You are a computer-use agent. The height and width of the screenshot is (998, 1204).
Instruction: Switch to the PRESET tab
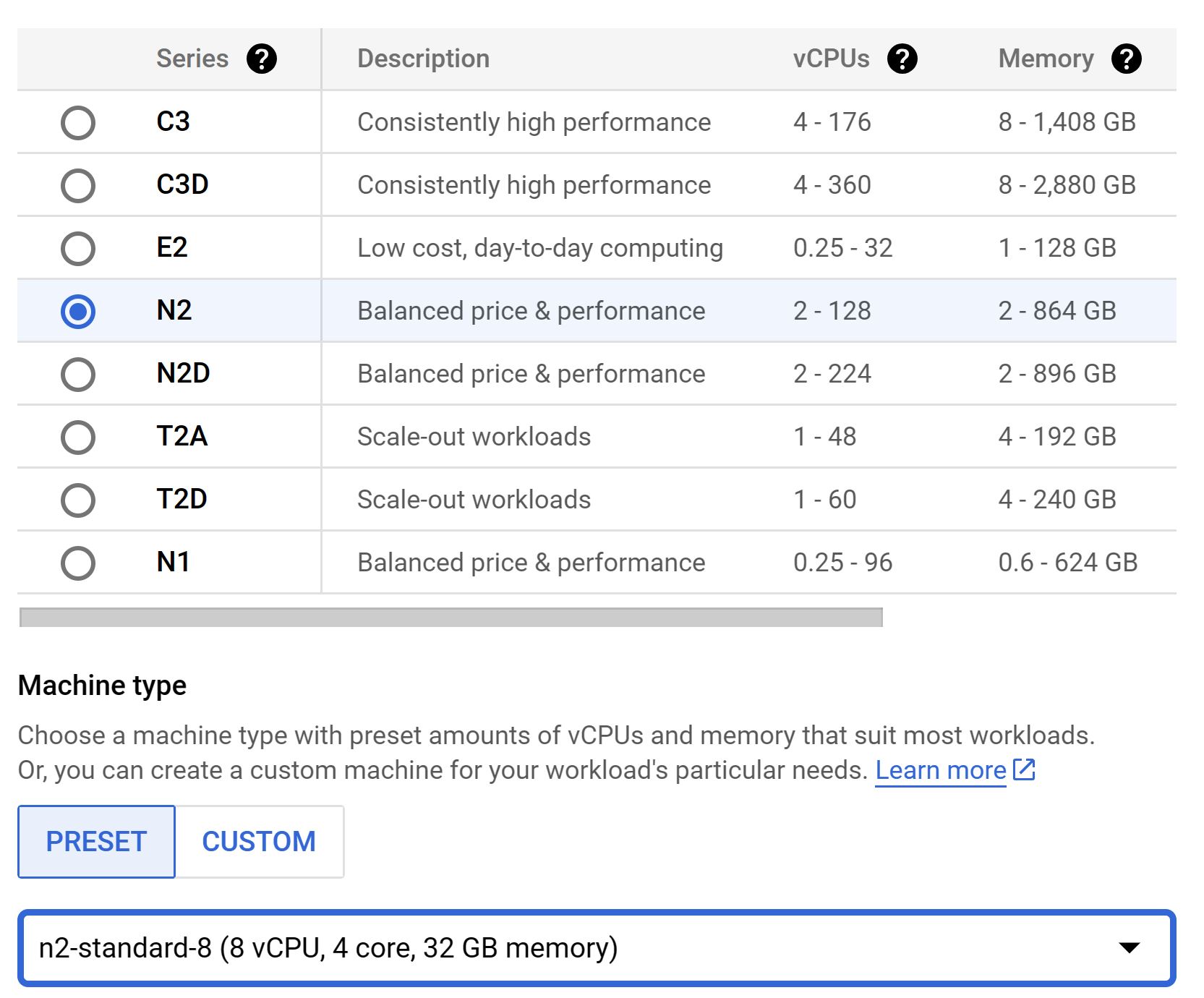coord(96,842)
